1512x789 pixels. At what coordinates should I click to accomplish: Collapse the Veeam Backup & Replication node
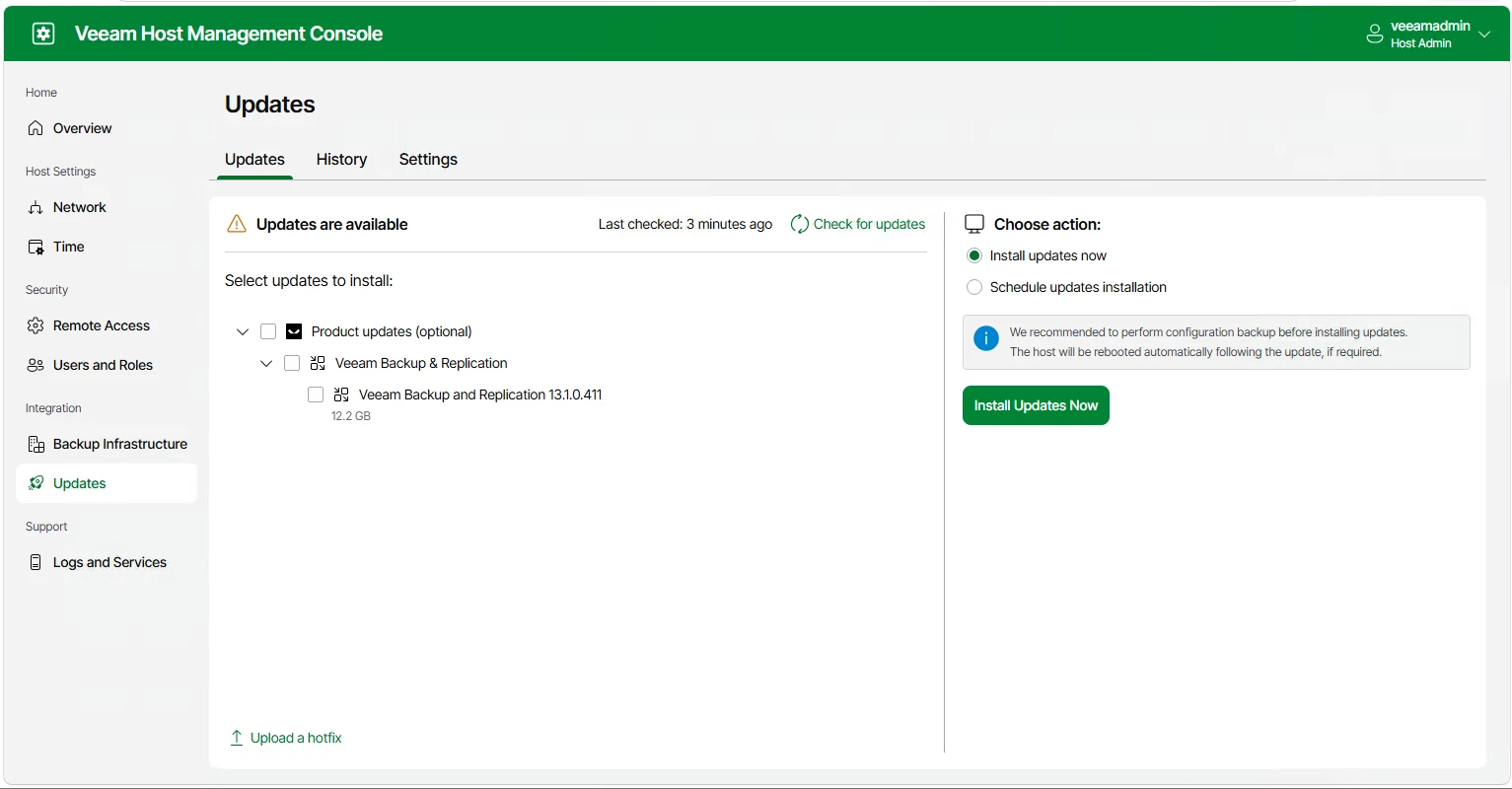pos(266,364)
